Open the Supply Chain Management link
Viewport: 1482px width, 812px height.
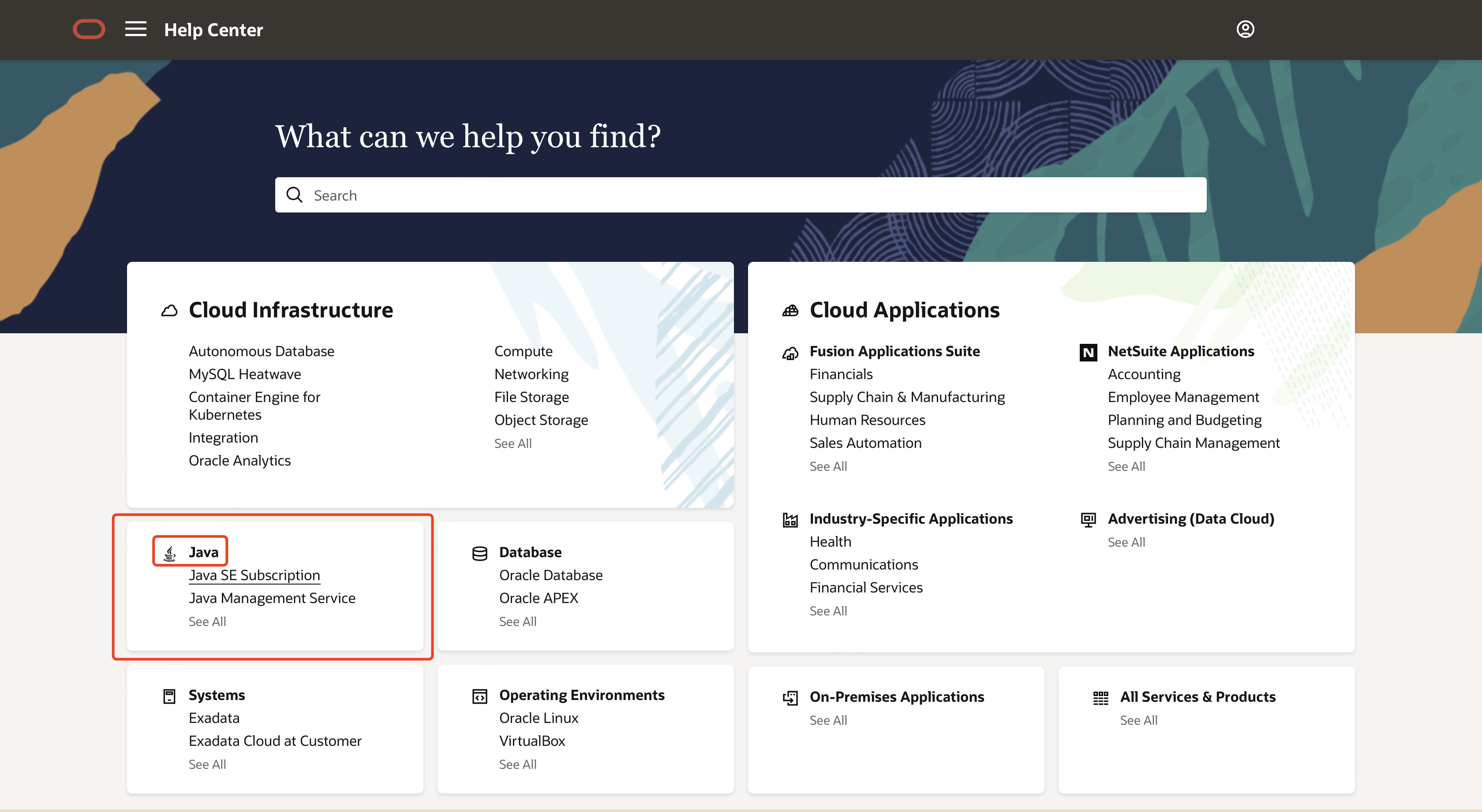1193,443
